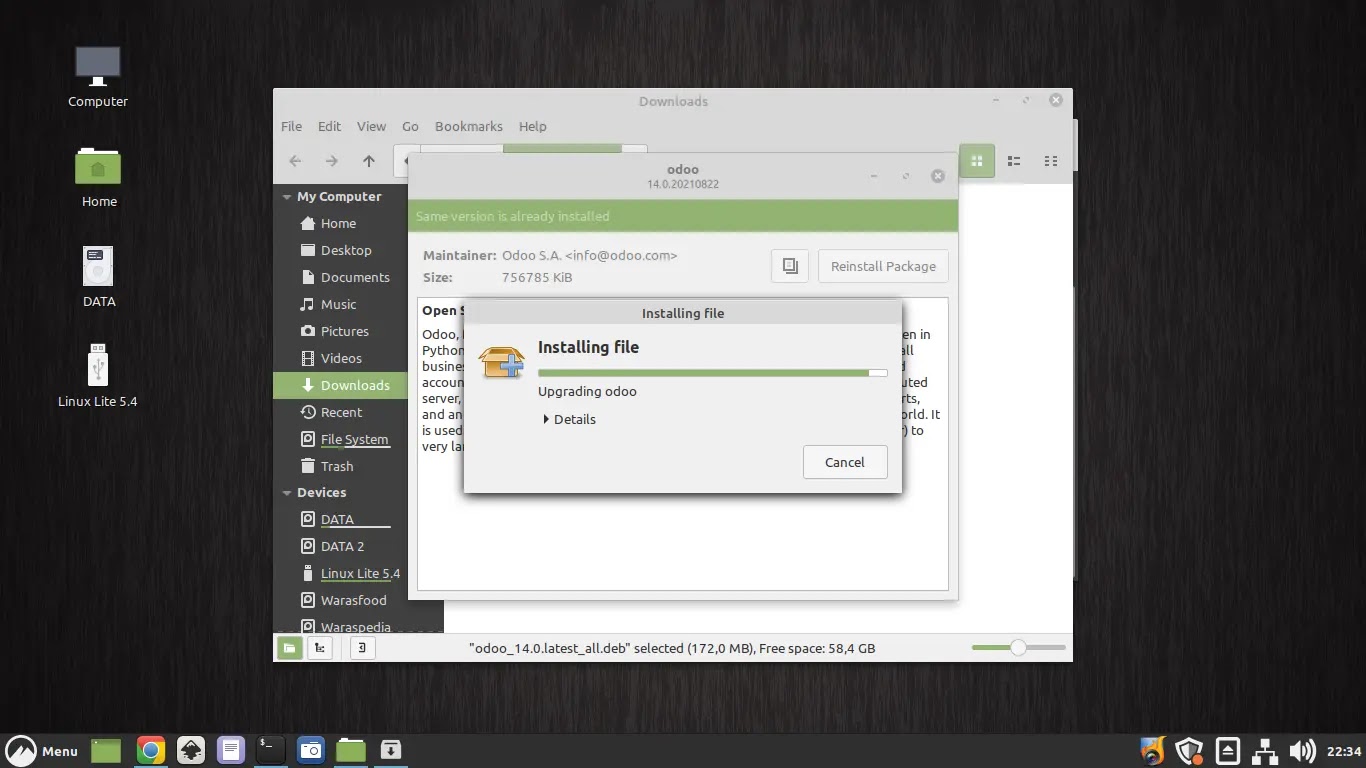The height and width of the screenshot is (768, 1366).
Task: Click the eject icon in system tray
Action: [x=1228, y=751]
